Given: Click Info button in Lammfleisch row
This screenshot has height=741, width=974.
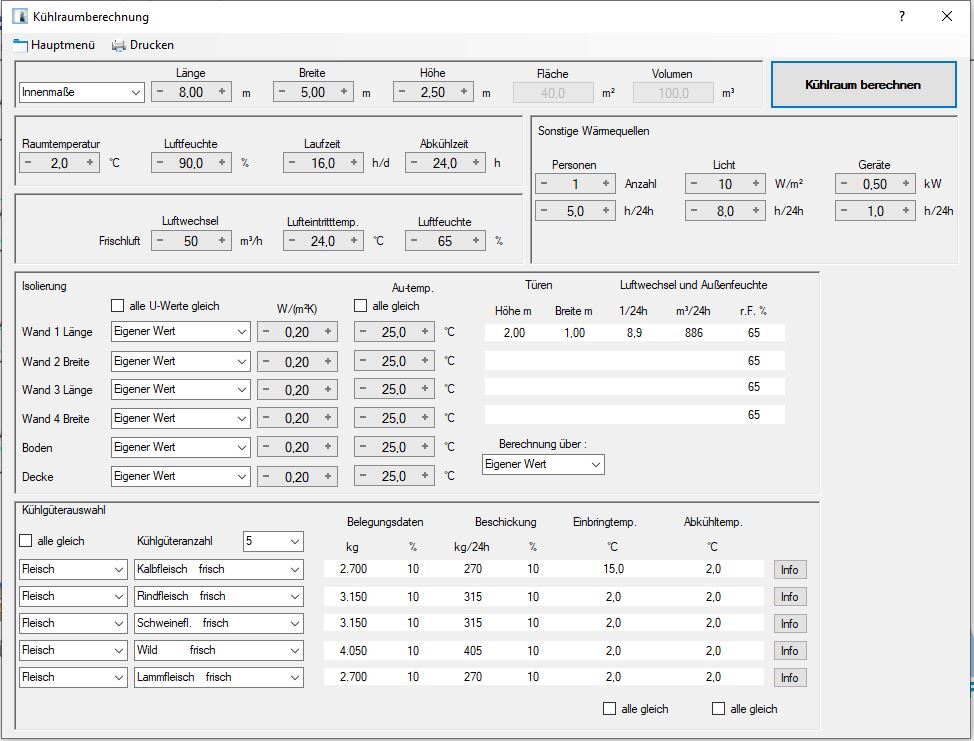Looking at the screenshot, I should tap(790, 678).
